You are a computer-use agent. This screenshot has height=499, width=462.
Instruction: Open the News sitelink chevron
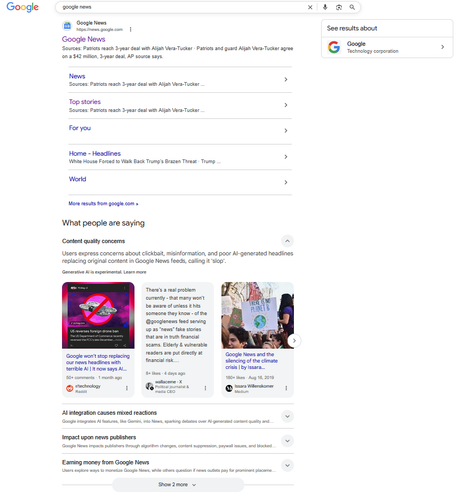point(286,80)
